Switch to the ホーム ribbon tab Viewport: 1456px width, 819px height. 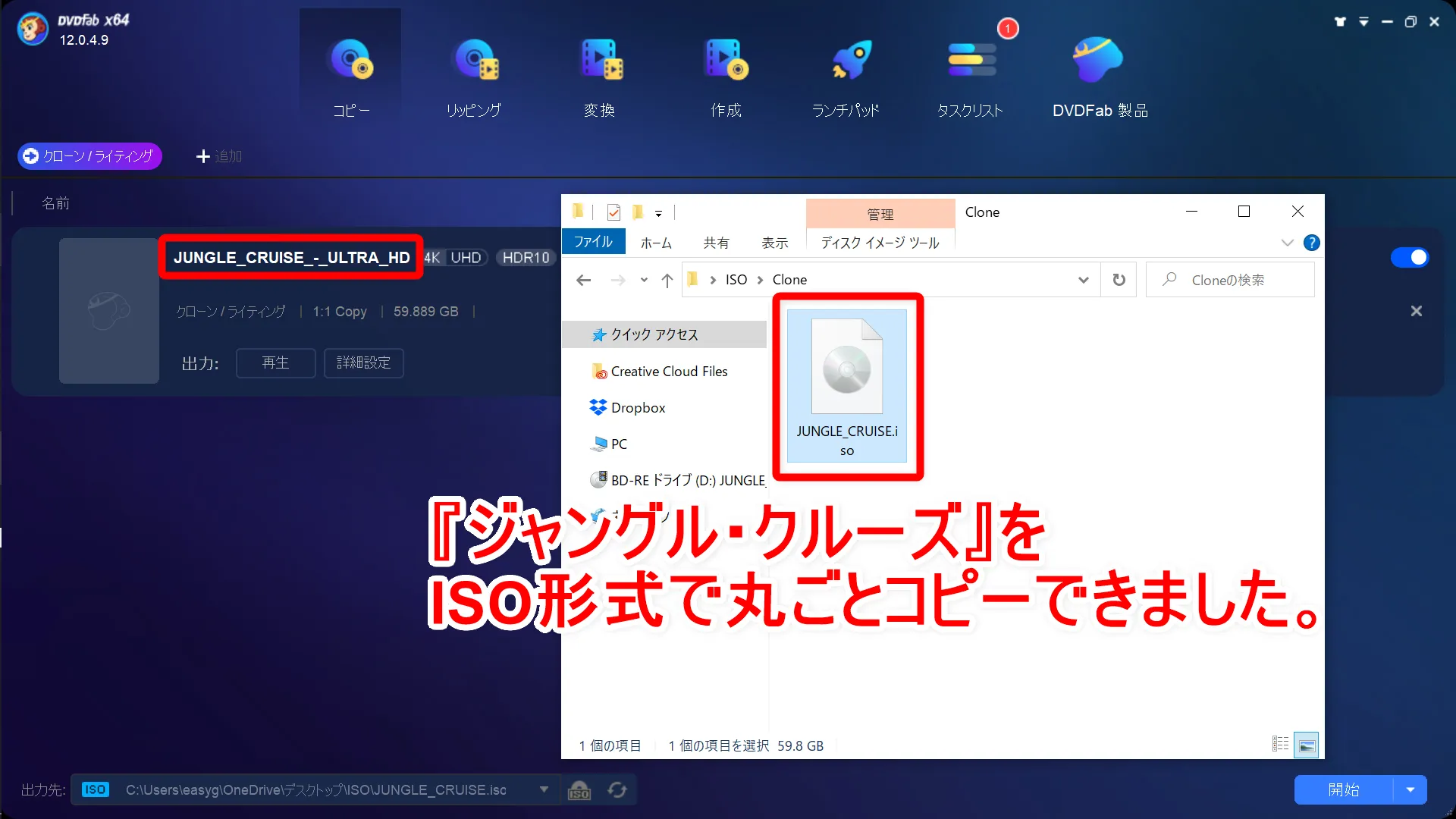tap(656, 243)
